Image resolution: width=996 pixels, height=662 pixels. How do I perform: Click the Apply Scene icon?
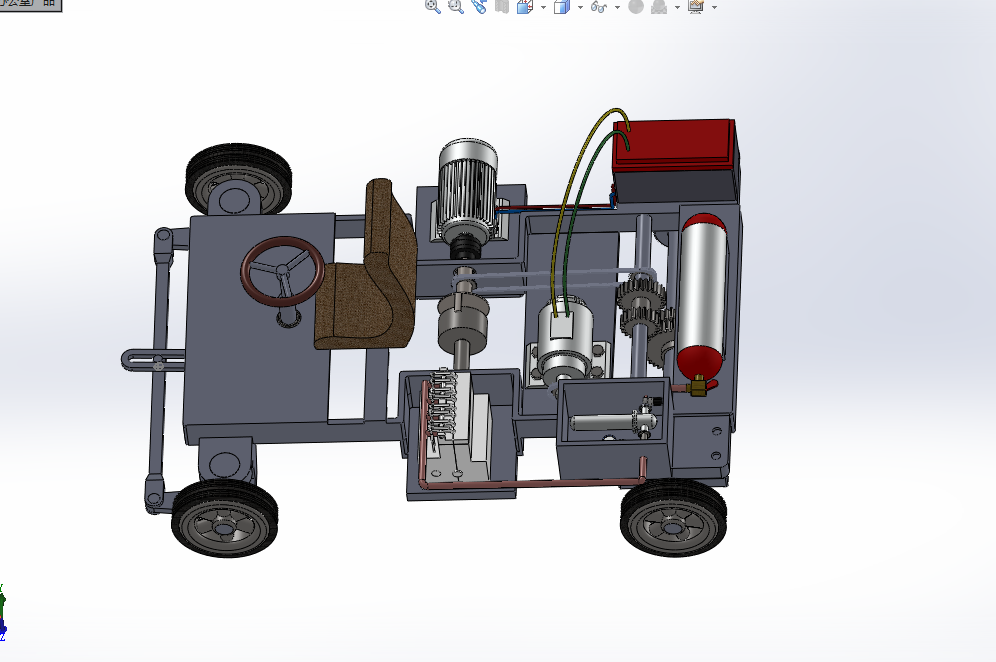tap(659, 6)
